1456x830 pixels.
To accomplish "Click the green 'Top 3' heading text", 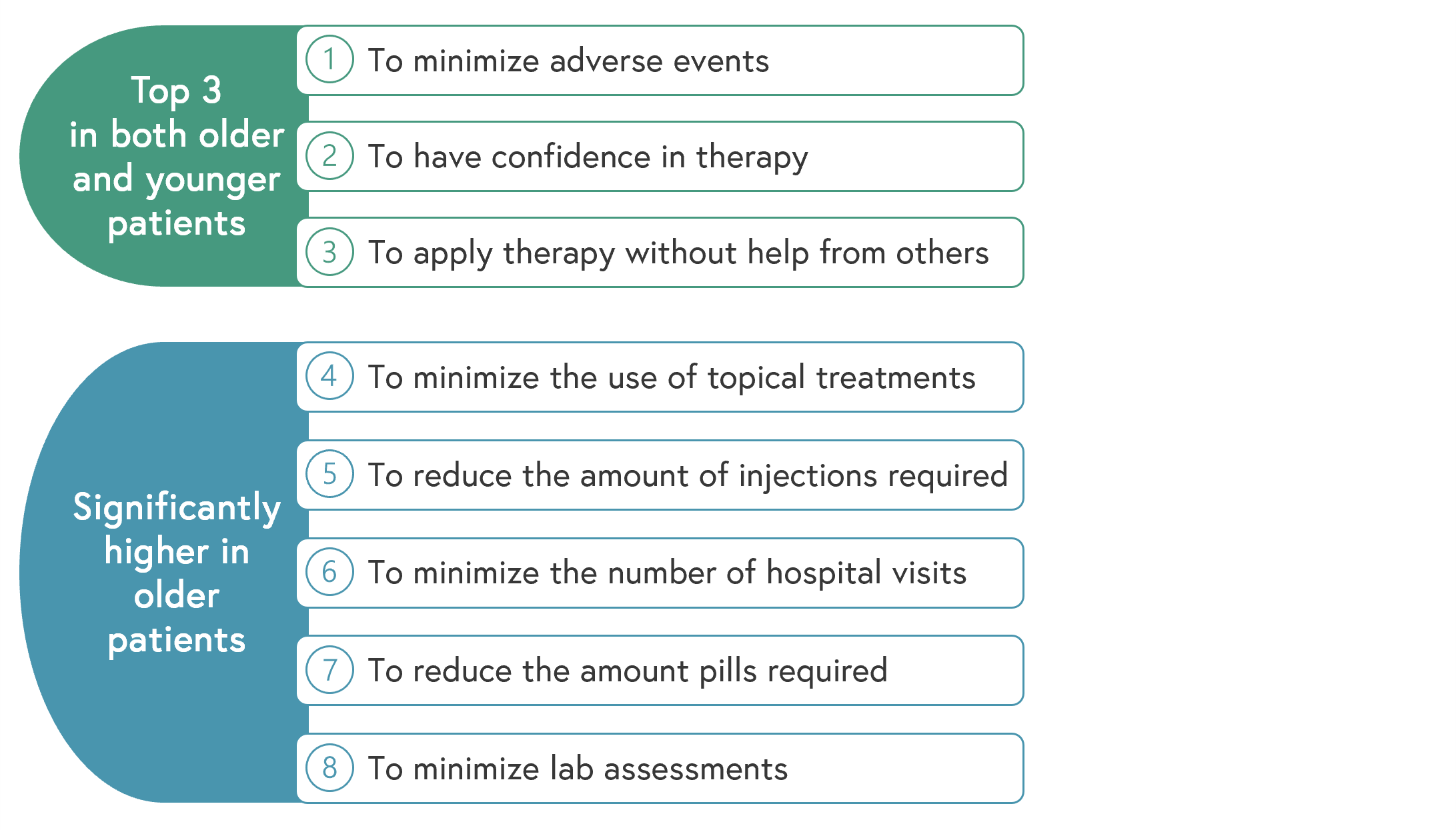I will point(176,91).
